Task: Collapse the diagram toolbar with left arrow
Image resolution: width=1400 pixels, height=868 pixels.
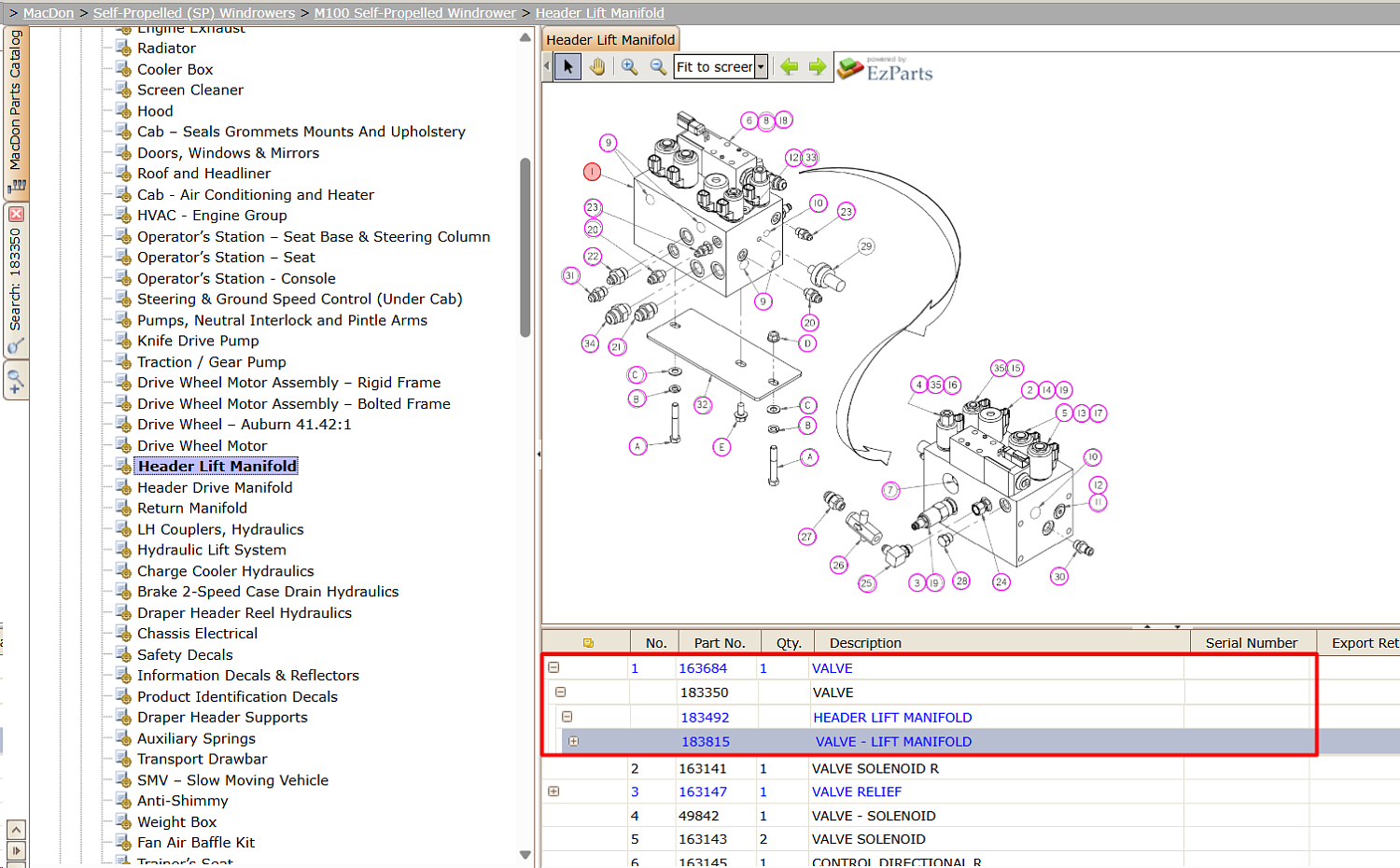Action: click(547, 66)
